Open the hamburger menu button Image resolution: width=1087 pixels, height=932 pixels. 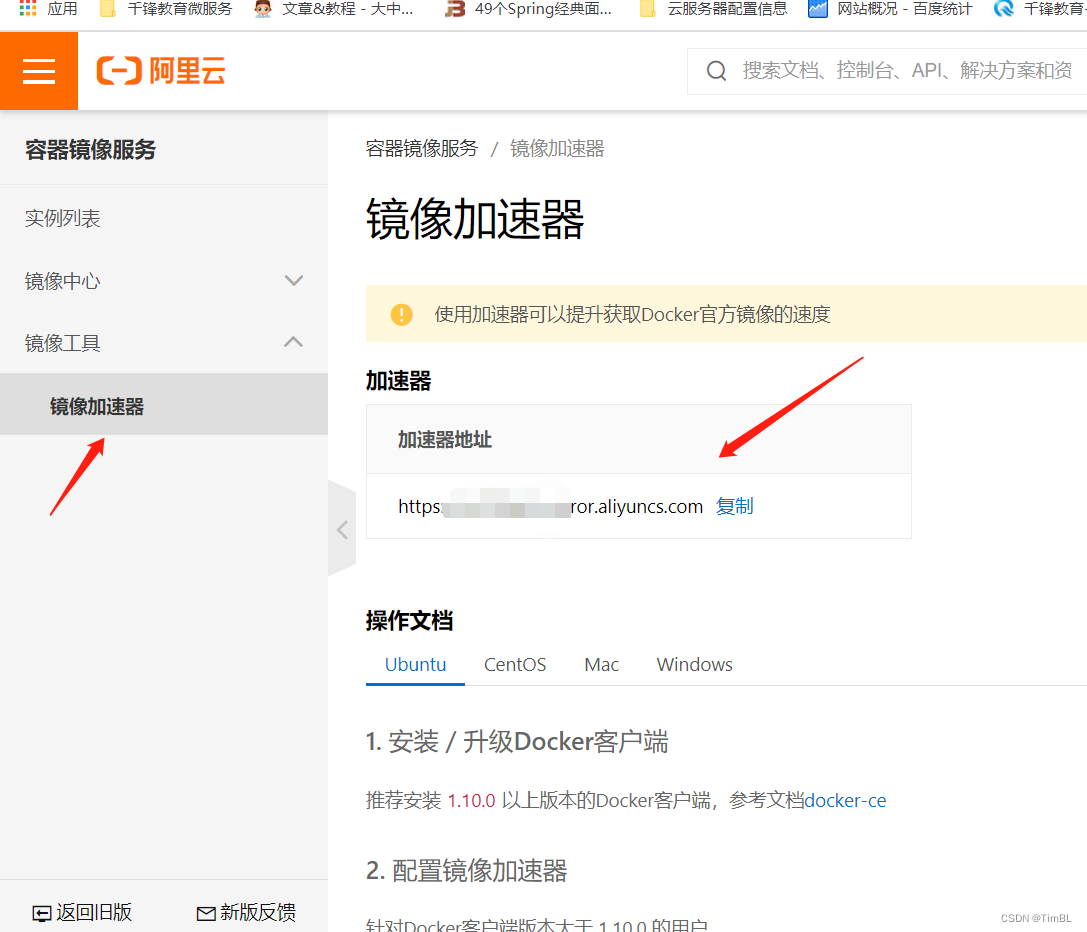39,71
